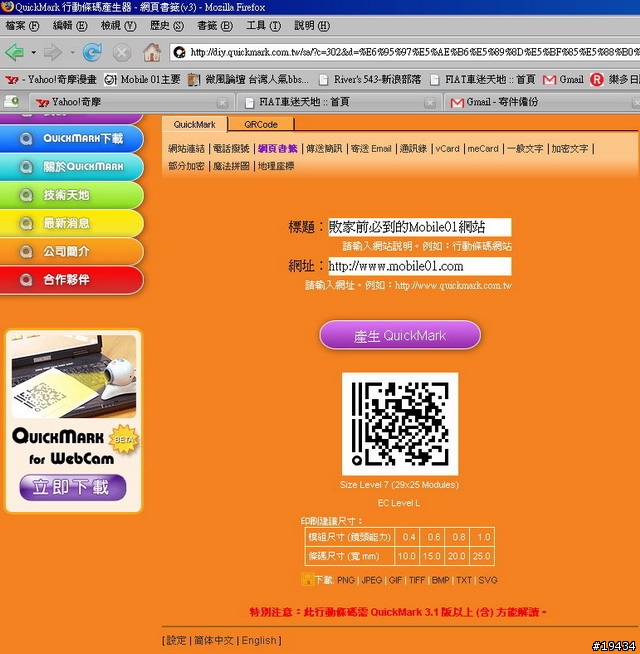Open the River's 543 bookmark
Viewport: 640px width, 654px height.
370,79
